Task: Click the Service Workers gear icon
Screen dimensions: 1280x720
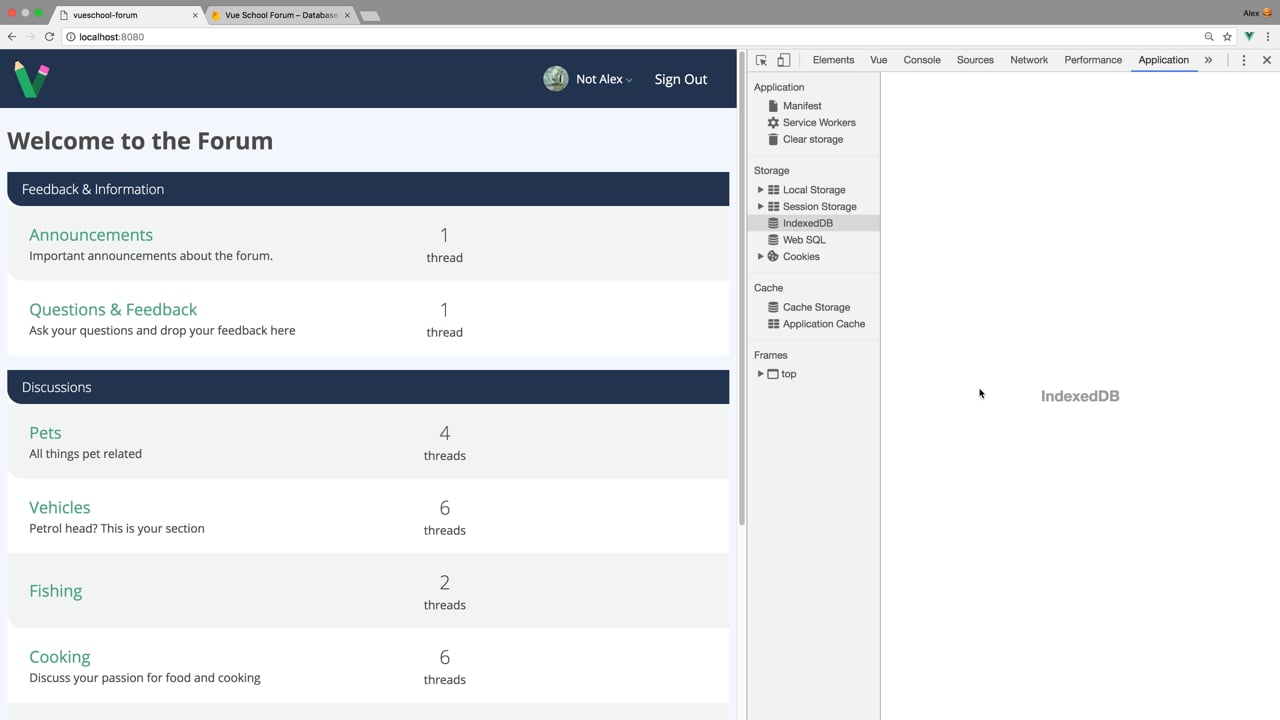Action: (x=773, y=122)
